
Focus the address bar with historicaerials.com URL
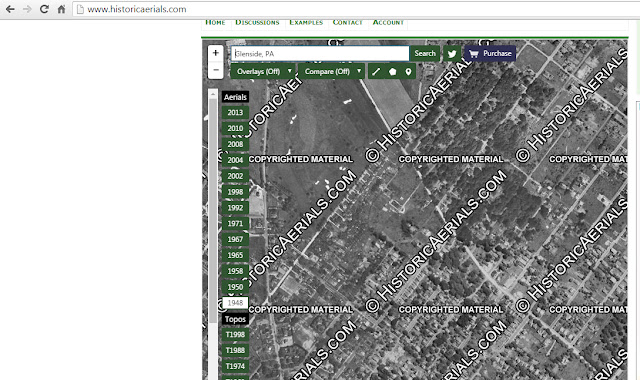tap(355, 9)
